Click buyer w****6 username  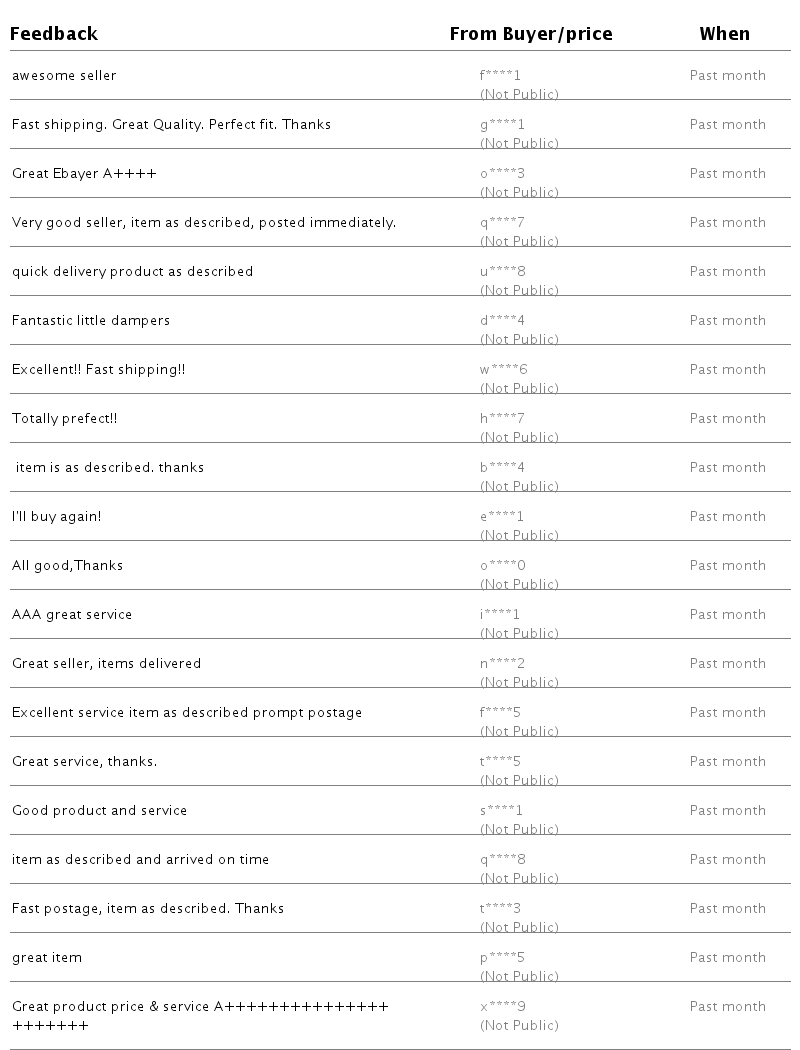point(503,370)
